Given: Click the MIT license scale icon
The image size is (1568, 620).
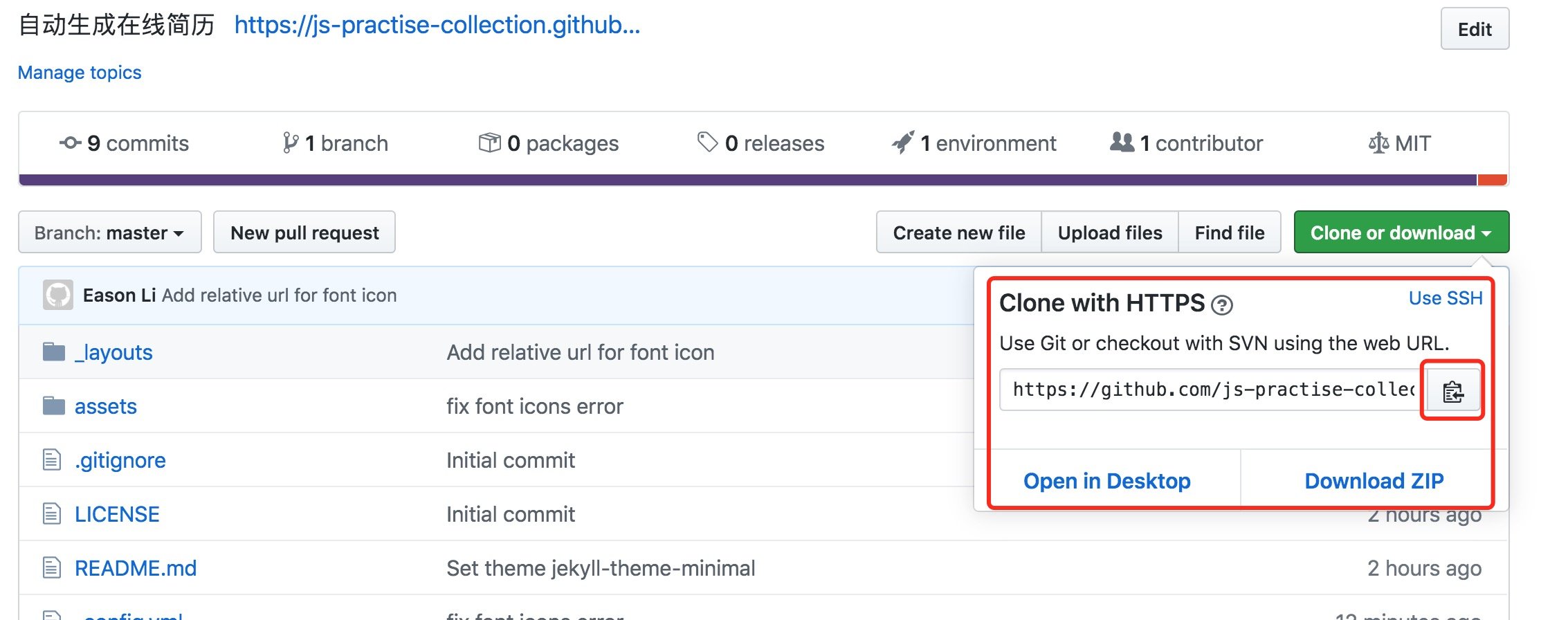Looking at the screenshot, I should click(1378, 143).
